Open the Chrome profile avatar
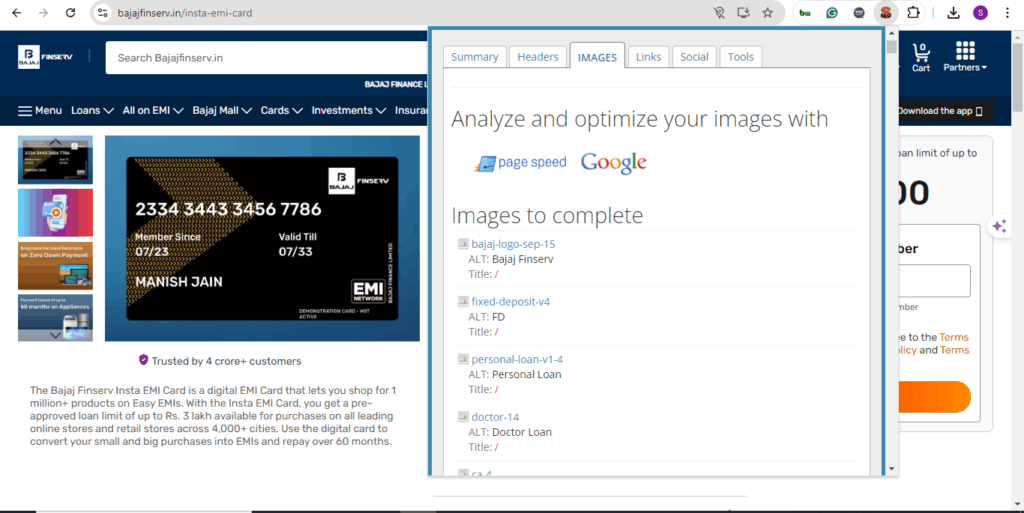This screenshot has height=513, width=1024. tap(980, 12)
